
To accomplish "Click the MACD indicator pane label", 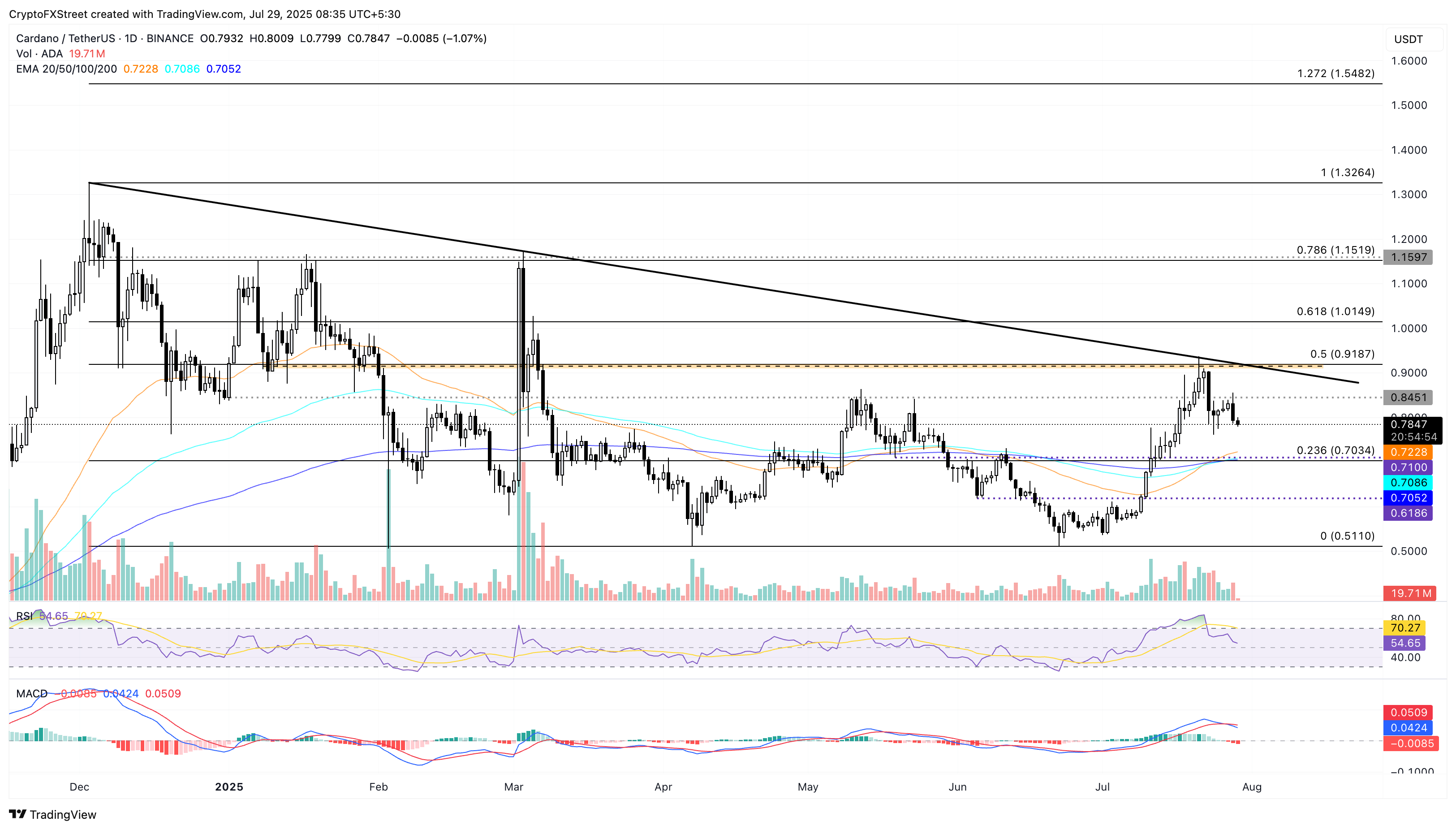I will [32, 694].
